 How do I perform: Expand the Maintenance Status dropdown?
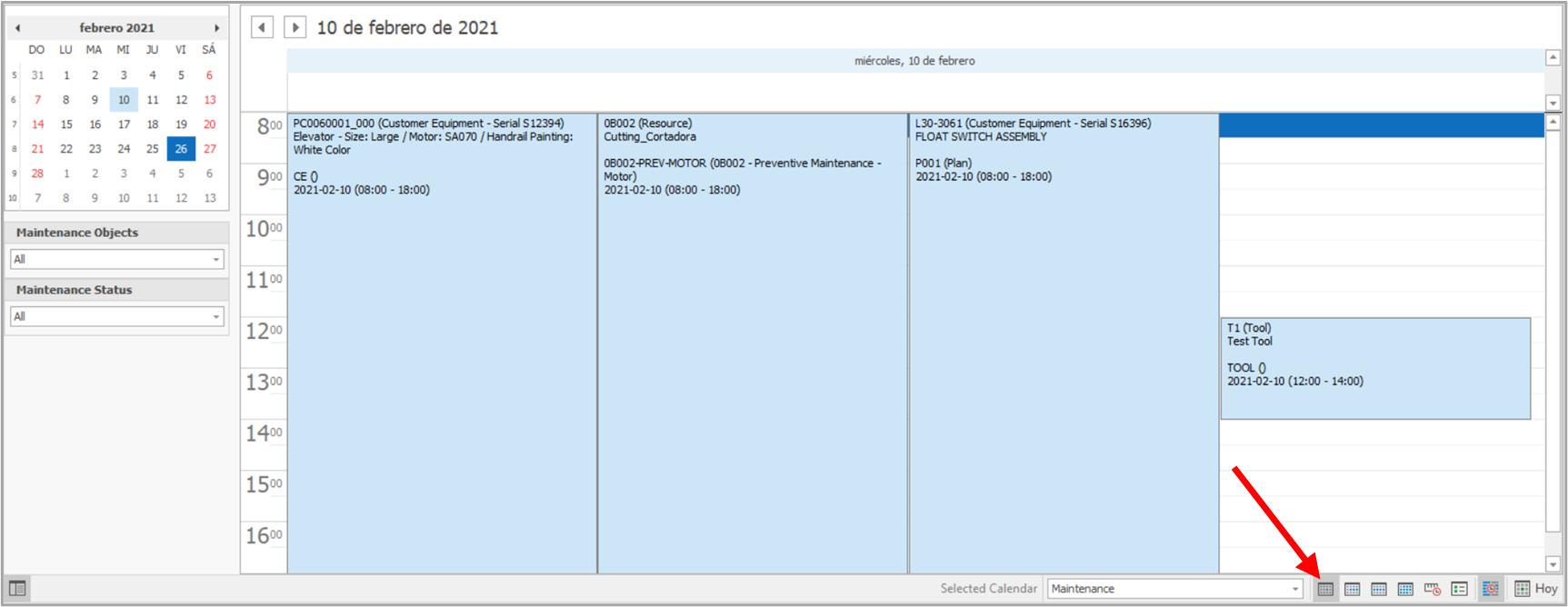[x=215, y=317]
